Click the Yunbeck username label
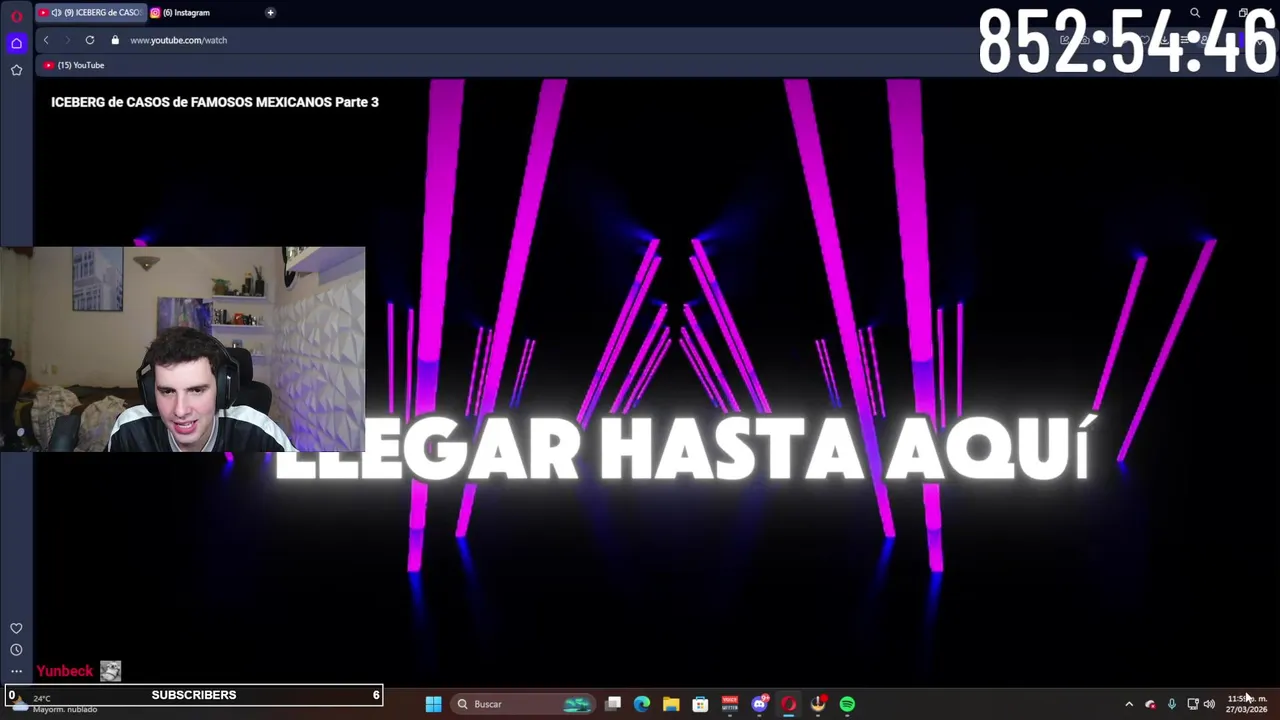This screenshot has width=1280, height=720. point(64,671)
